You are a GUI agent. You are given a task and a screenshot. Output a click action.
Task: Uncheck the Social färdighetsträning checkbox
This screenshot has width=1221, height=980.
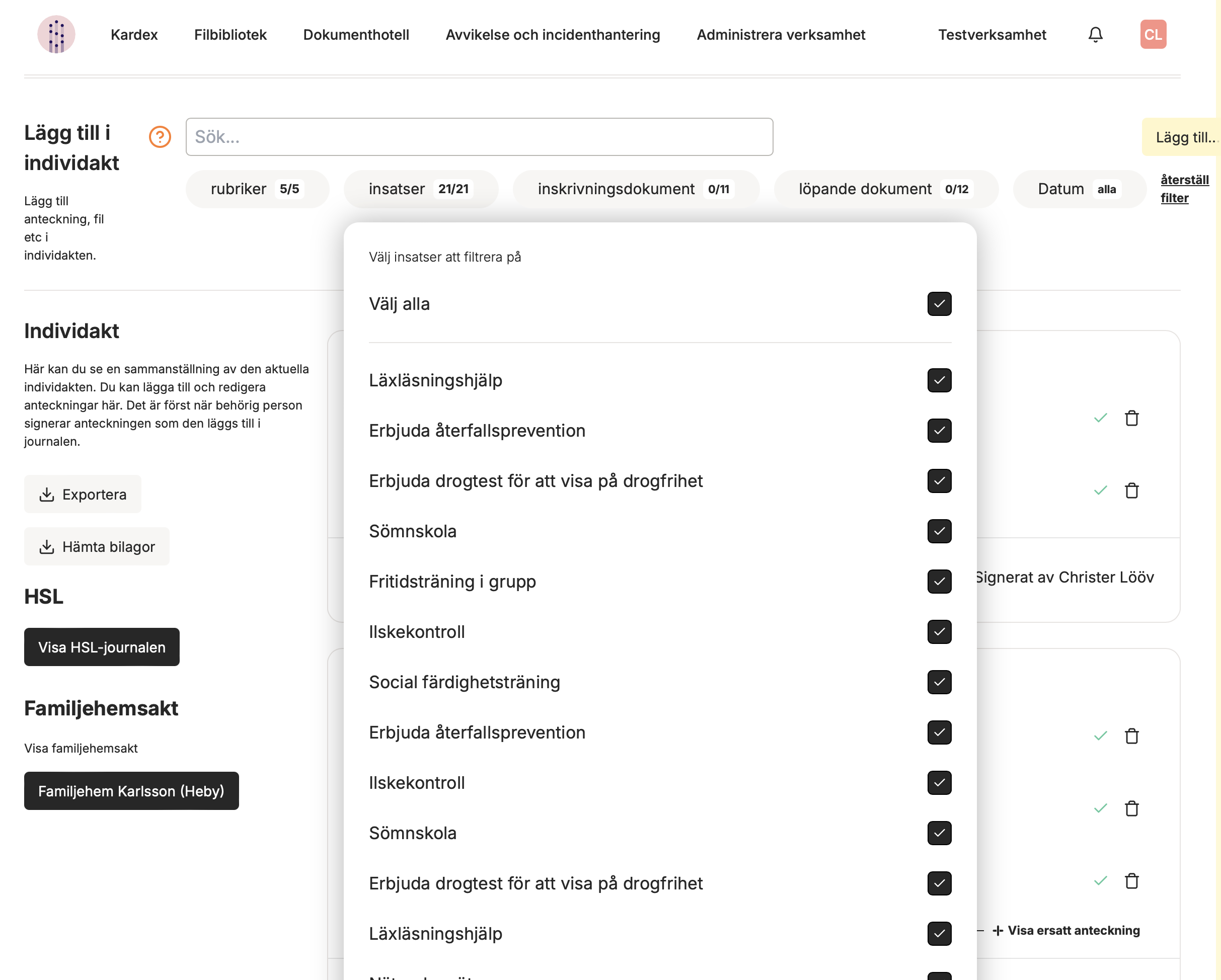(939, 682)
